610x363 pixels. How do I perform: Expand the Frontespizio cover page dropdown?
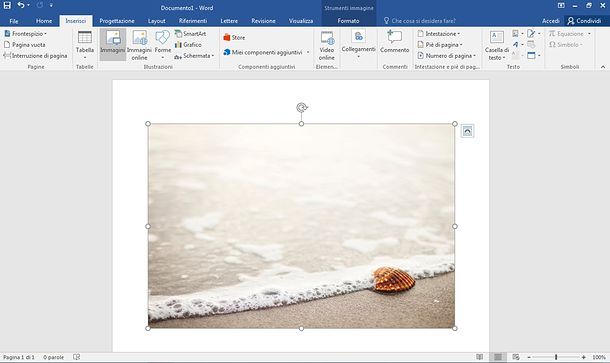26,34
